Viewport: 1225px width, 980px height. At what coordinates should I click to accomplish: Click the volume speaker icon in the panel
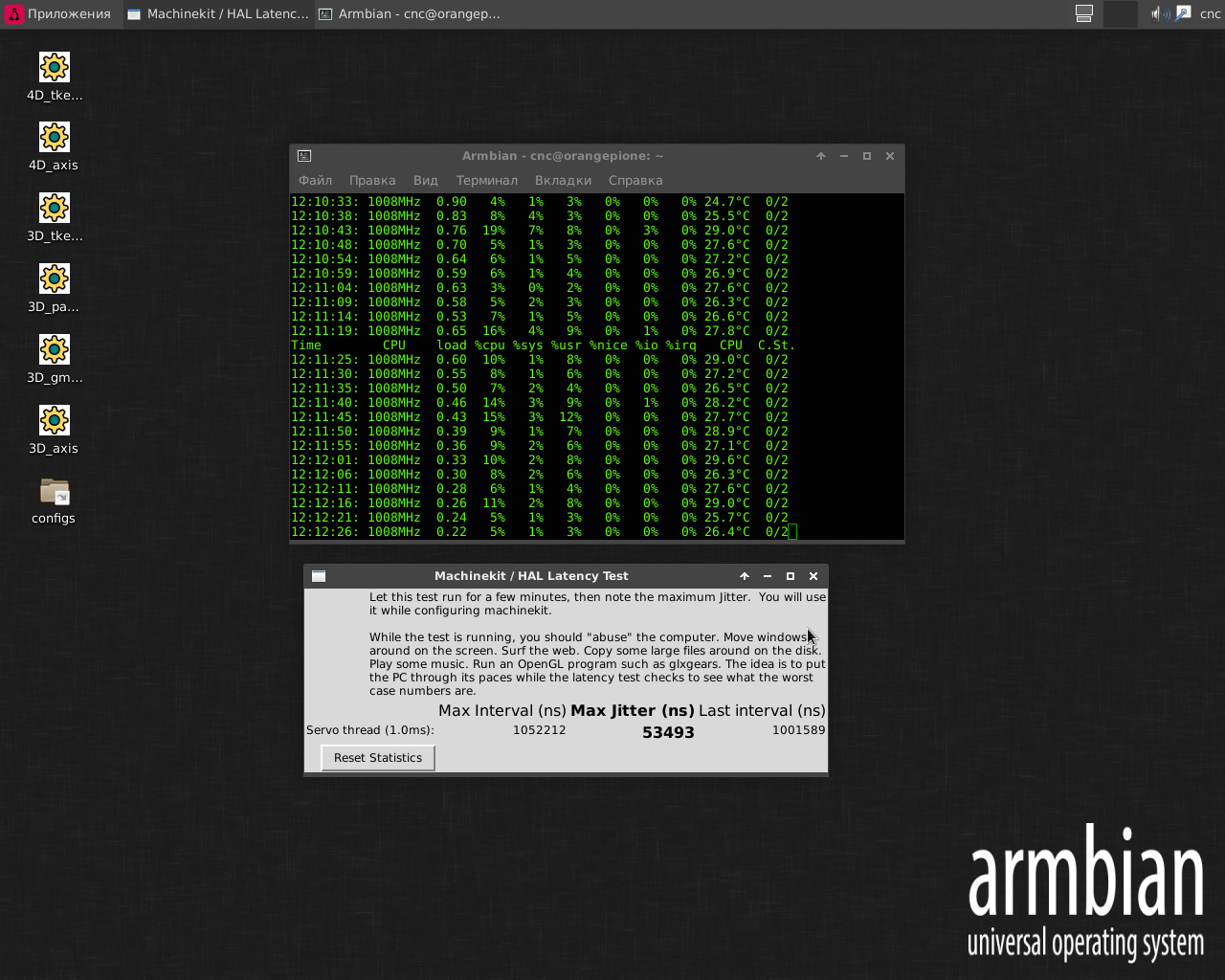click(1158, 13)
